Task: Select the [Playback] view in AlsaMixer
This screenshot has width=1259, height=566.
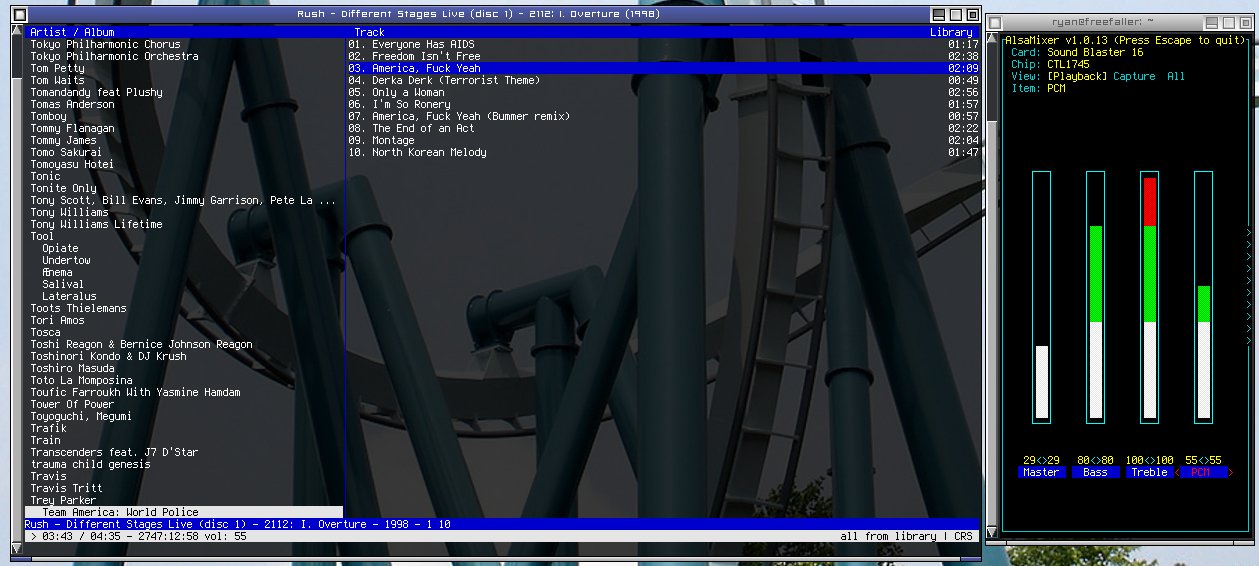Action: pyautogui.click(x=1077, y=76)
